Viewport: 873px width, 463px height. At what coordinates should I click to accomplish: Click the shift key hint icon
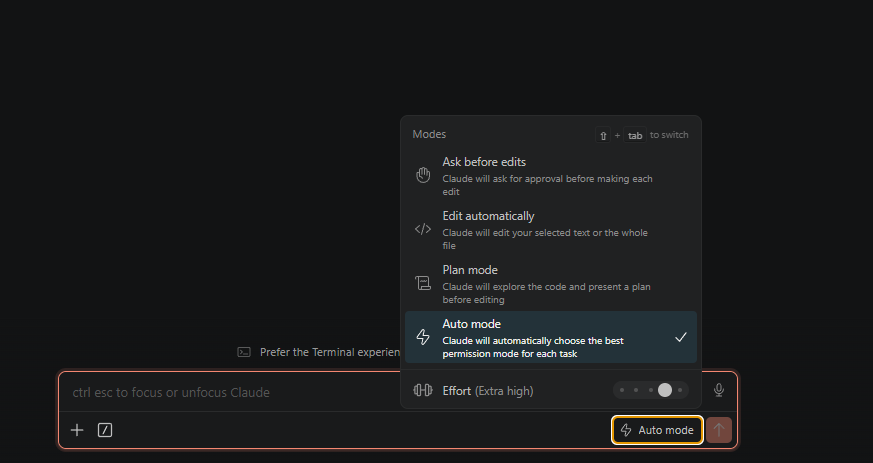(603, 135)
